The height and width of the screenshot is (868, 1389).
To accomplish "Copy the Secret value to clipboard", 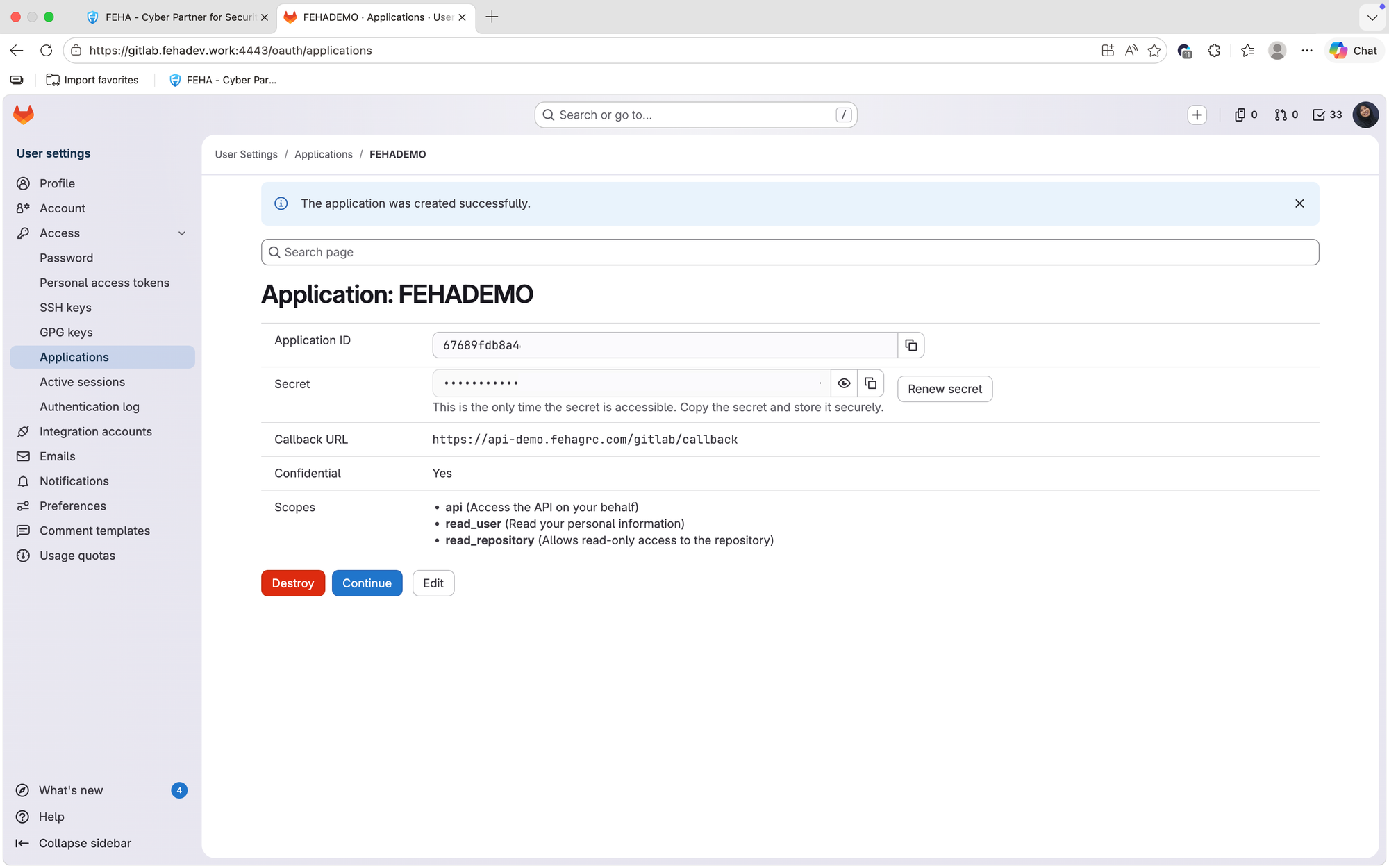I will coord(870,383).
